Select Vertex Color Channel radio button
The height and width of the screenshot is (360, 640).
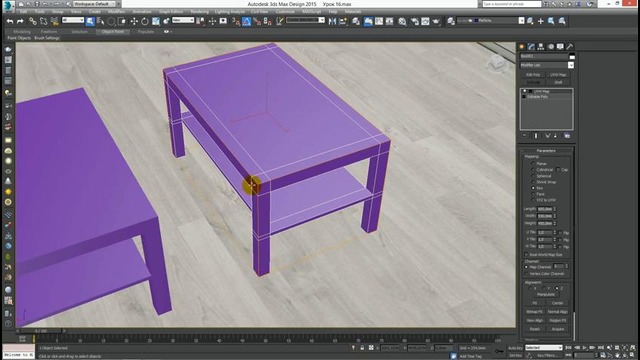click(x=526, y=273)
